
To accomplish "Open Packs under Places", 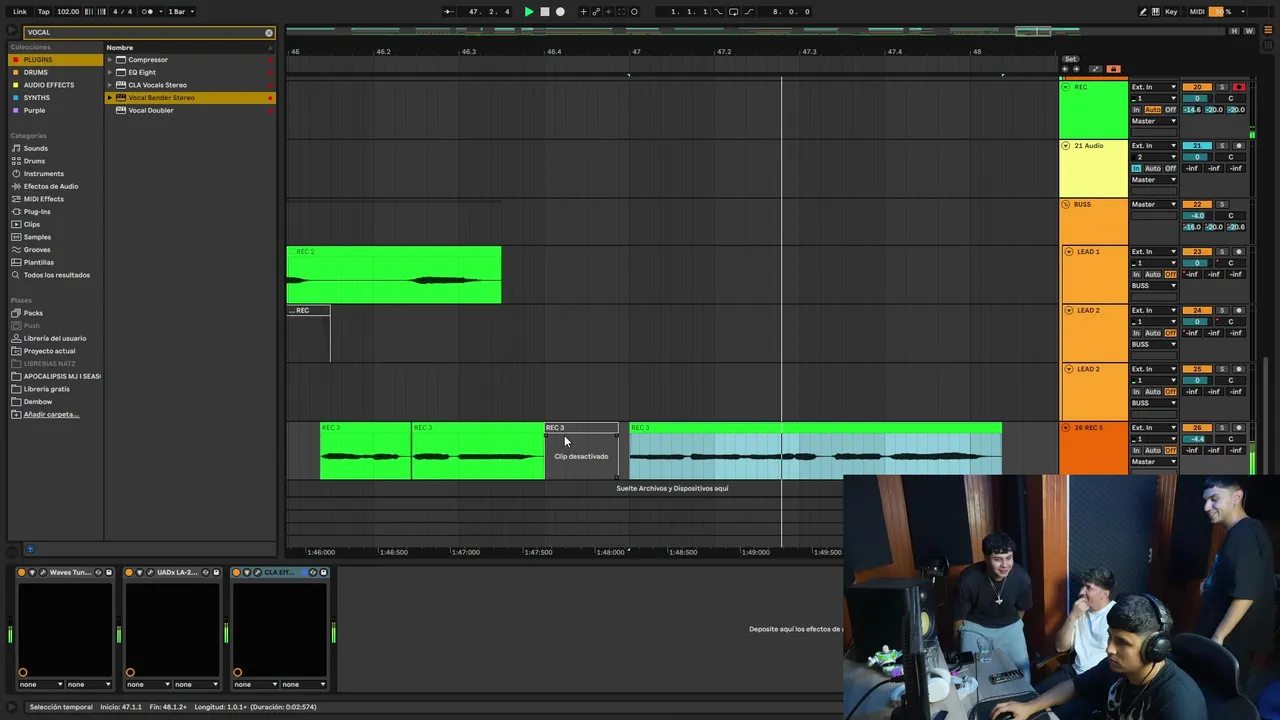I will (33, 313).
